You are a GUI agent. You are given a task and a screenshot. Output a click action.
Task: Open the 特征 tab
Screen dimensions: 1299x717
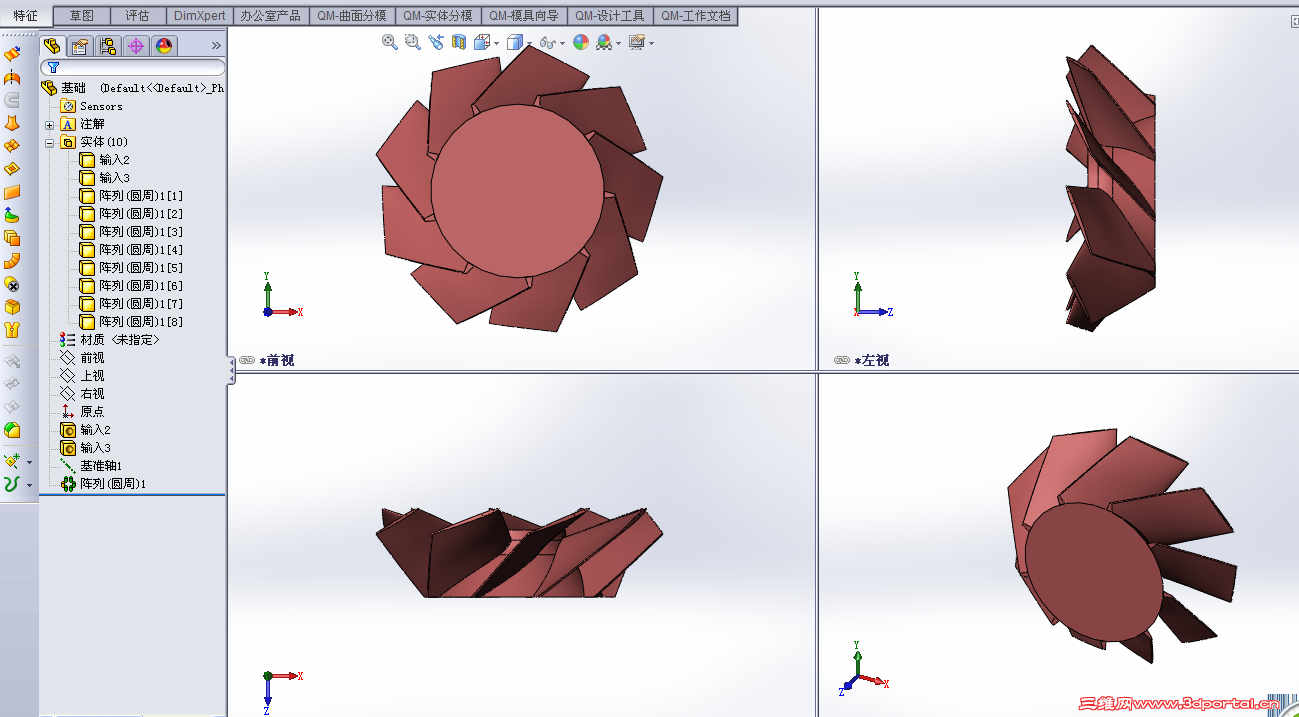click(25, 15)
